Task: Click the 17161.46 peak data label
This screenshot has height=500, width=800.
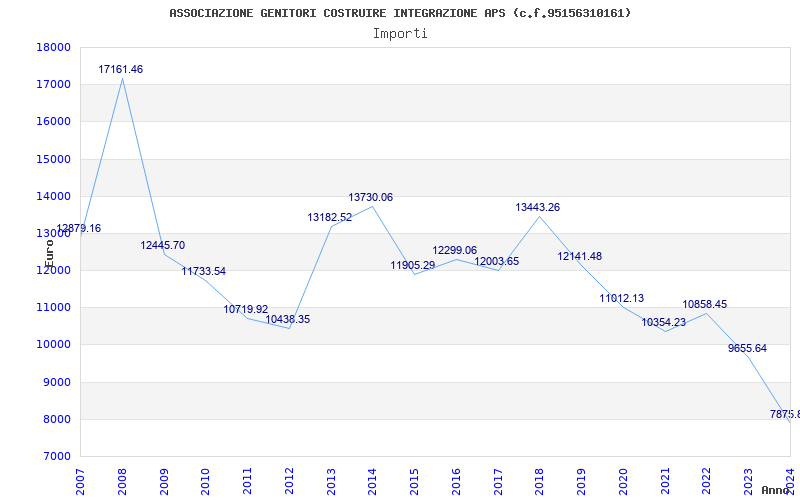Action: click(120, 69)
